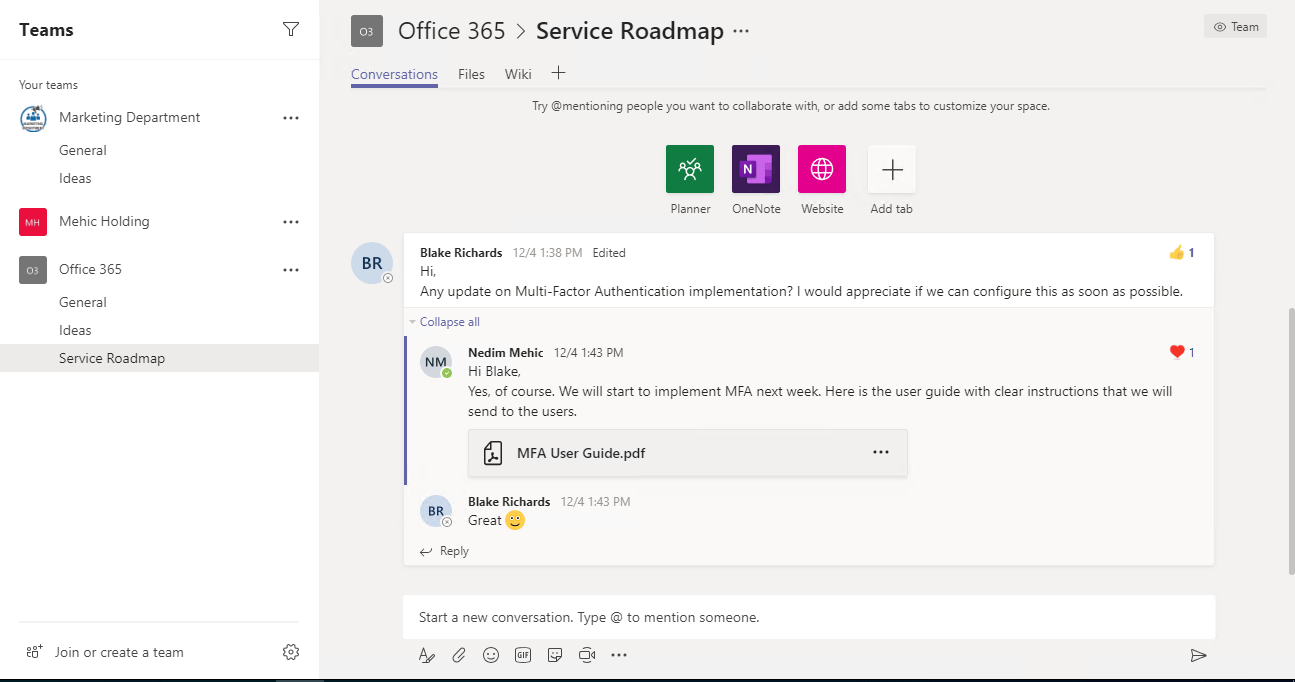Open the Website tab icon

click(x=822, y=169)
